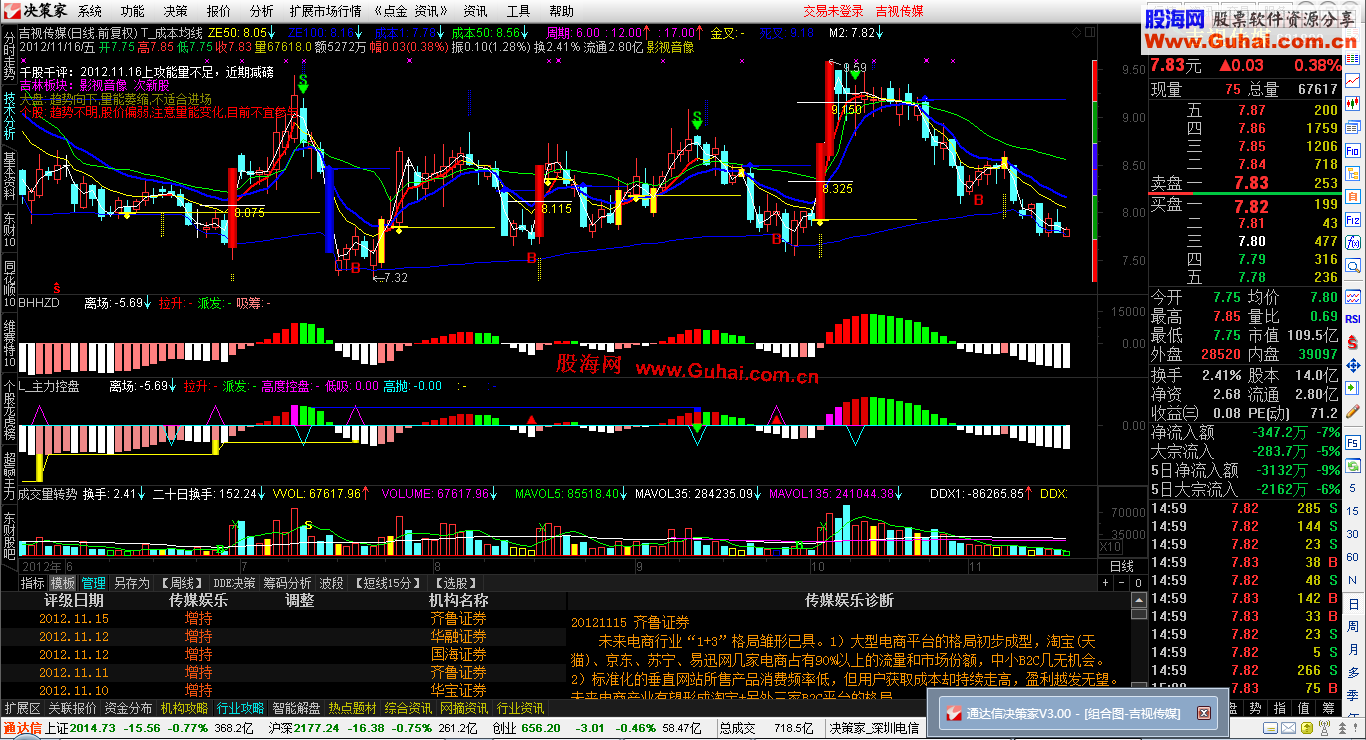Click the antenna signal icon in the status bar
Viewport: 1366px width, 740px height.
pos(1324,728)
